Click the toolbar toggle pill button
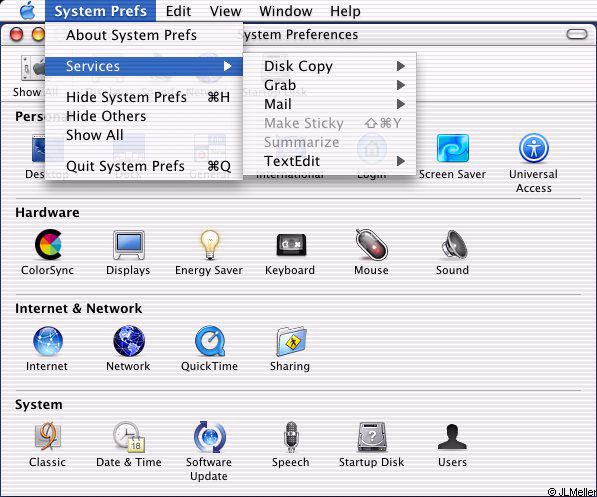The width and height of the screenshot is (597, 497). (x=577, y=34)
